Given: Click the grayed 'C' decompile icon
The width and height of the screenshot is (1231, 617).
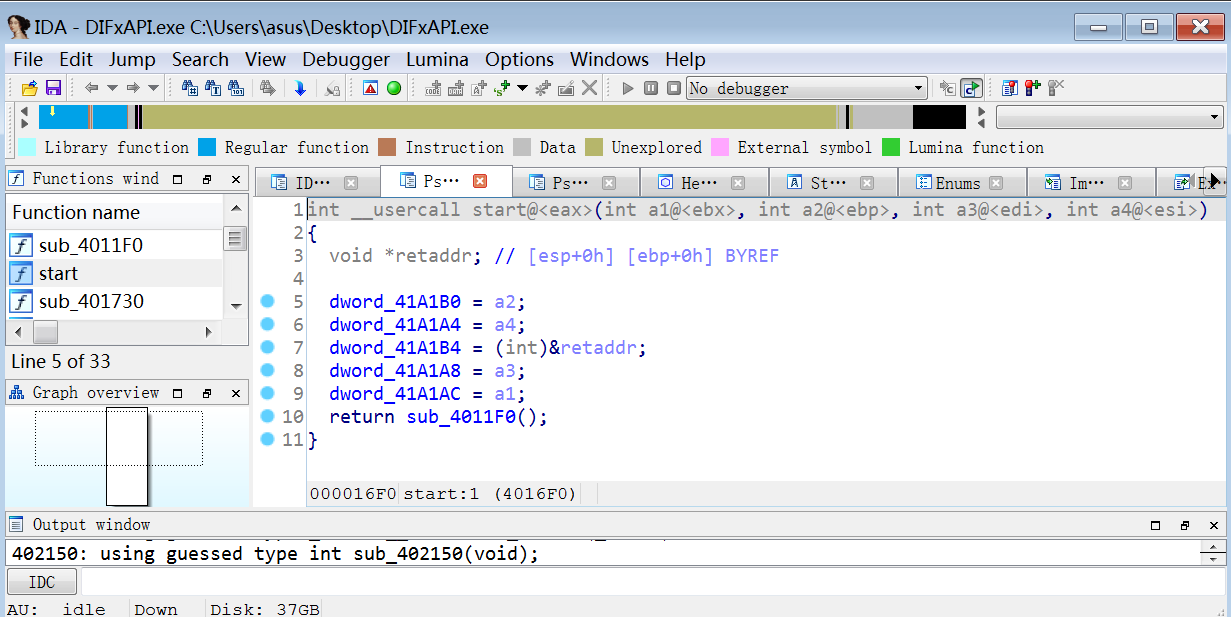Looking at the screenshot, I should tap(947, 88).
